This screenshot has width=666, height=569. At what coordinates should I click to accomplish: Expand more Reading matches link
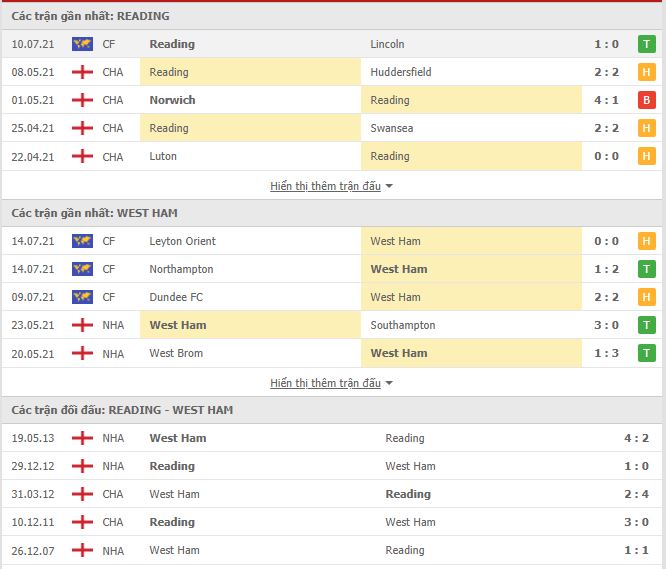click(325, 186)
